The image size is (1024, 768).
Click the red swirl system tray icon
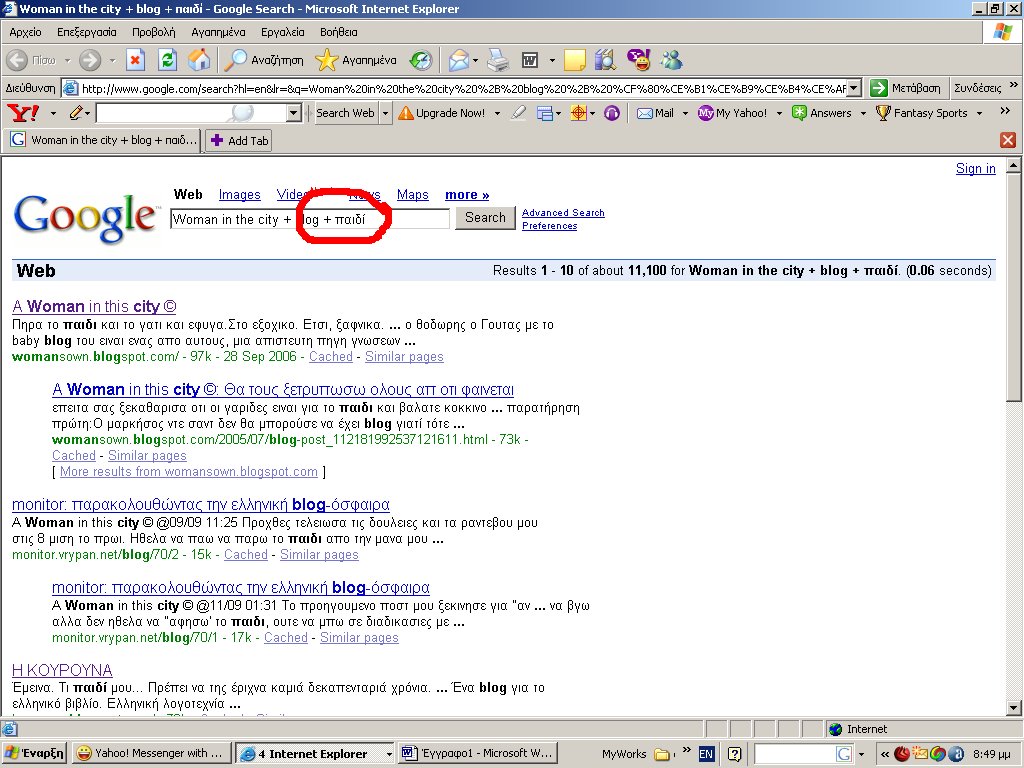[902, 754]
